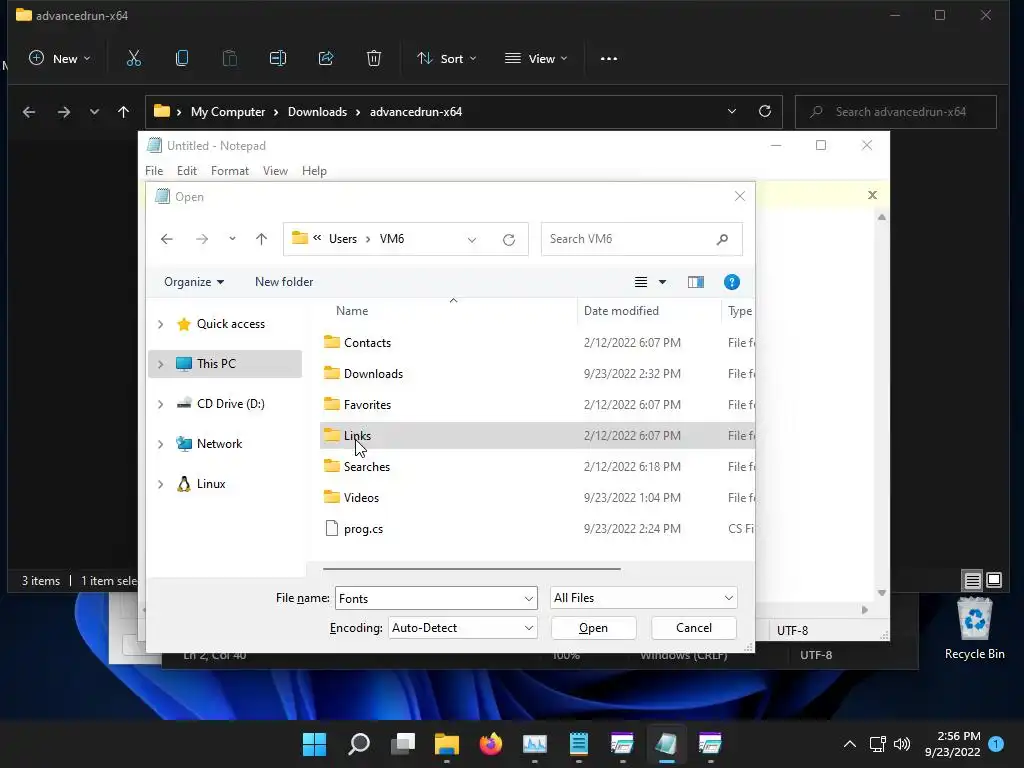This screenshot has width=1024, height=768.
Task: Click the Delete trash icon in Explorer toolbar
Action: [x=374, y=59]
